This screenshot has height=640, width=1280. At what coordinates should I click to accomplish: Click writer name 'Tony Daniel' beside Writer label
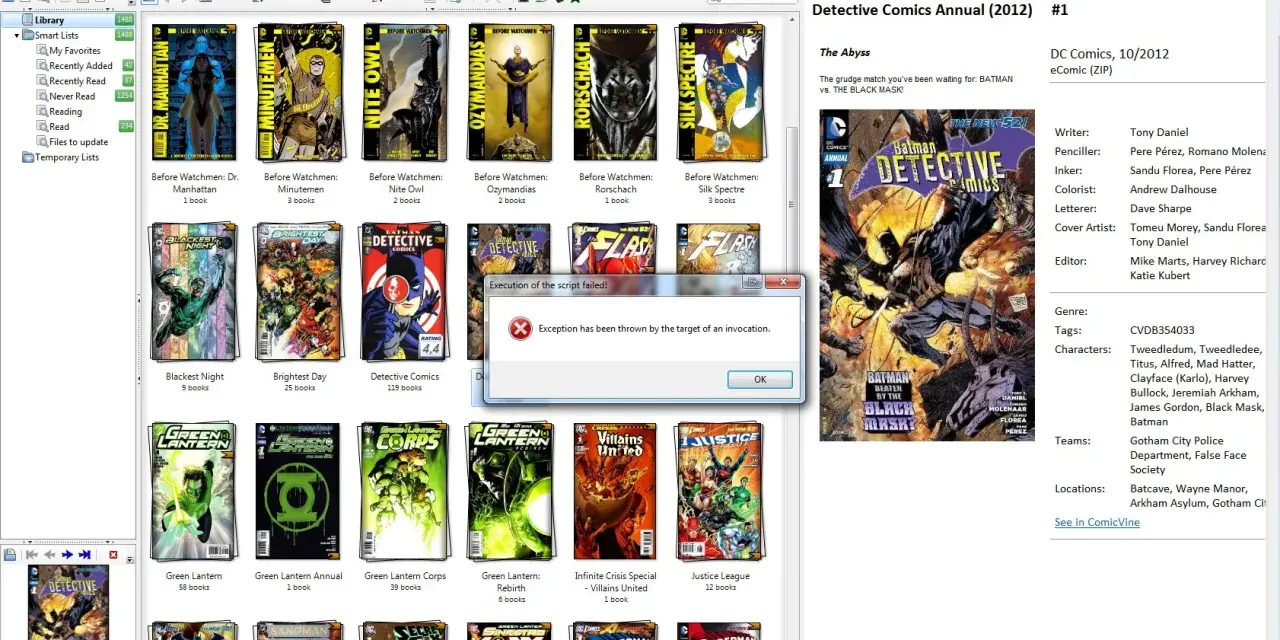tap(1159, 132)
